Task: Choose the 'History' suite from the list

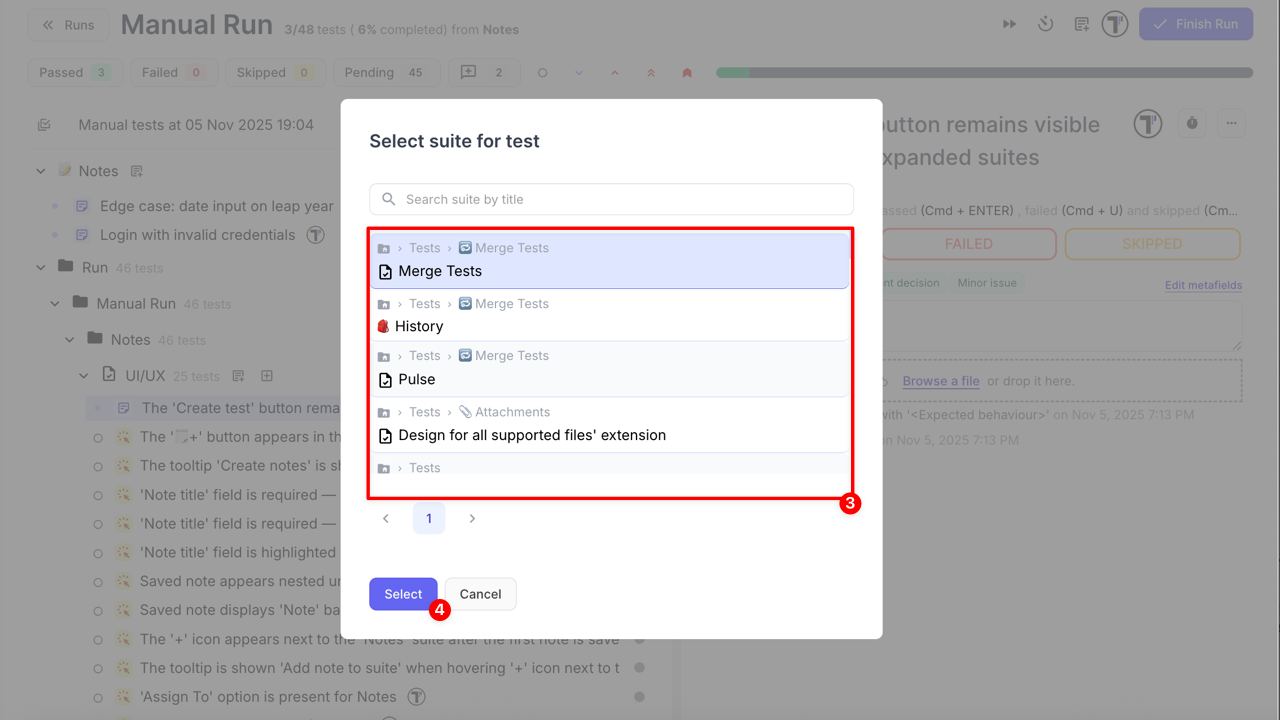Action: pyautogui.click(x=610, y=315)
